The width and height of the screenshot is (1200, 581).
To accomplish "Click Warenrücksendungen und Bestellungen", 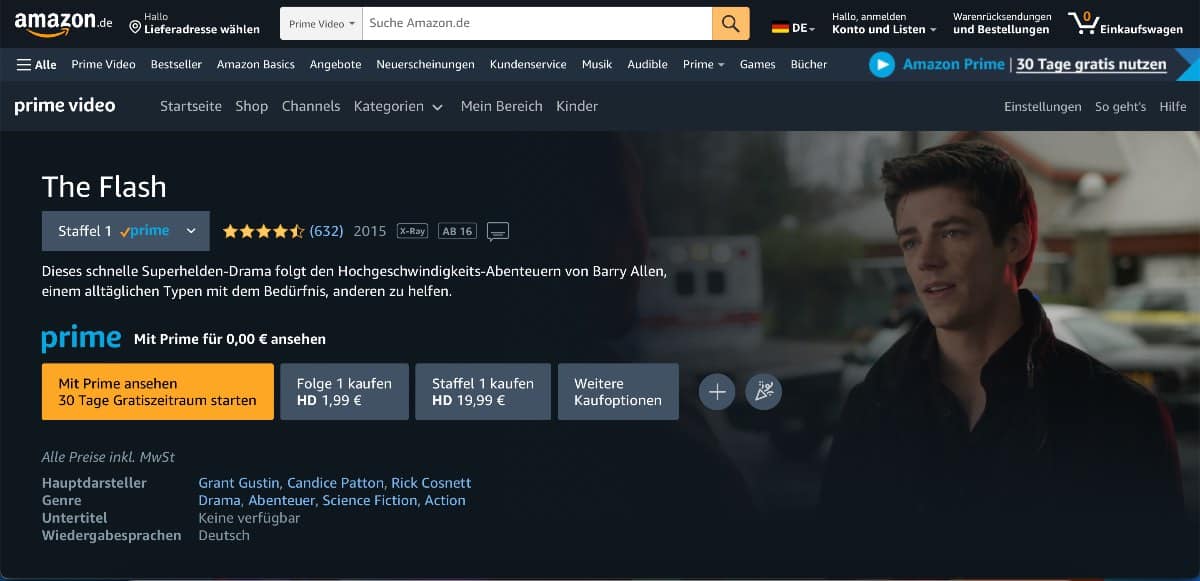I will tap(1002, 23).
